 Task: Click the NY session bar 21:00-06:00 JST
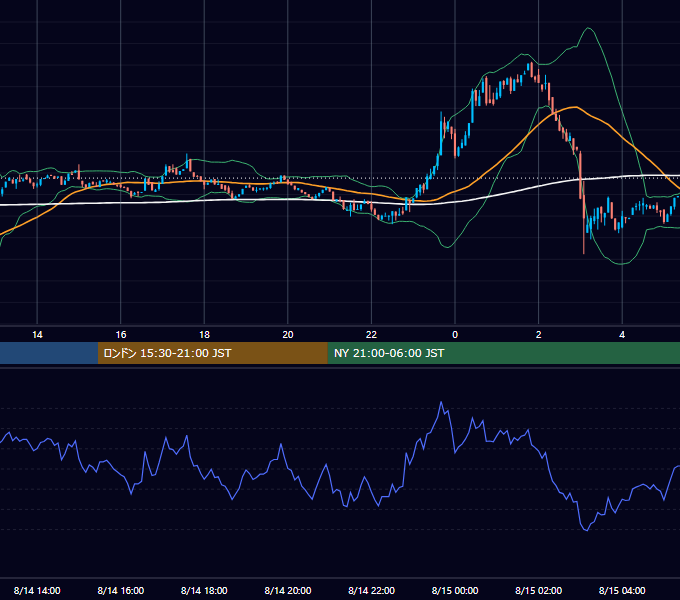tap(503, 353)
